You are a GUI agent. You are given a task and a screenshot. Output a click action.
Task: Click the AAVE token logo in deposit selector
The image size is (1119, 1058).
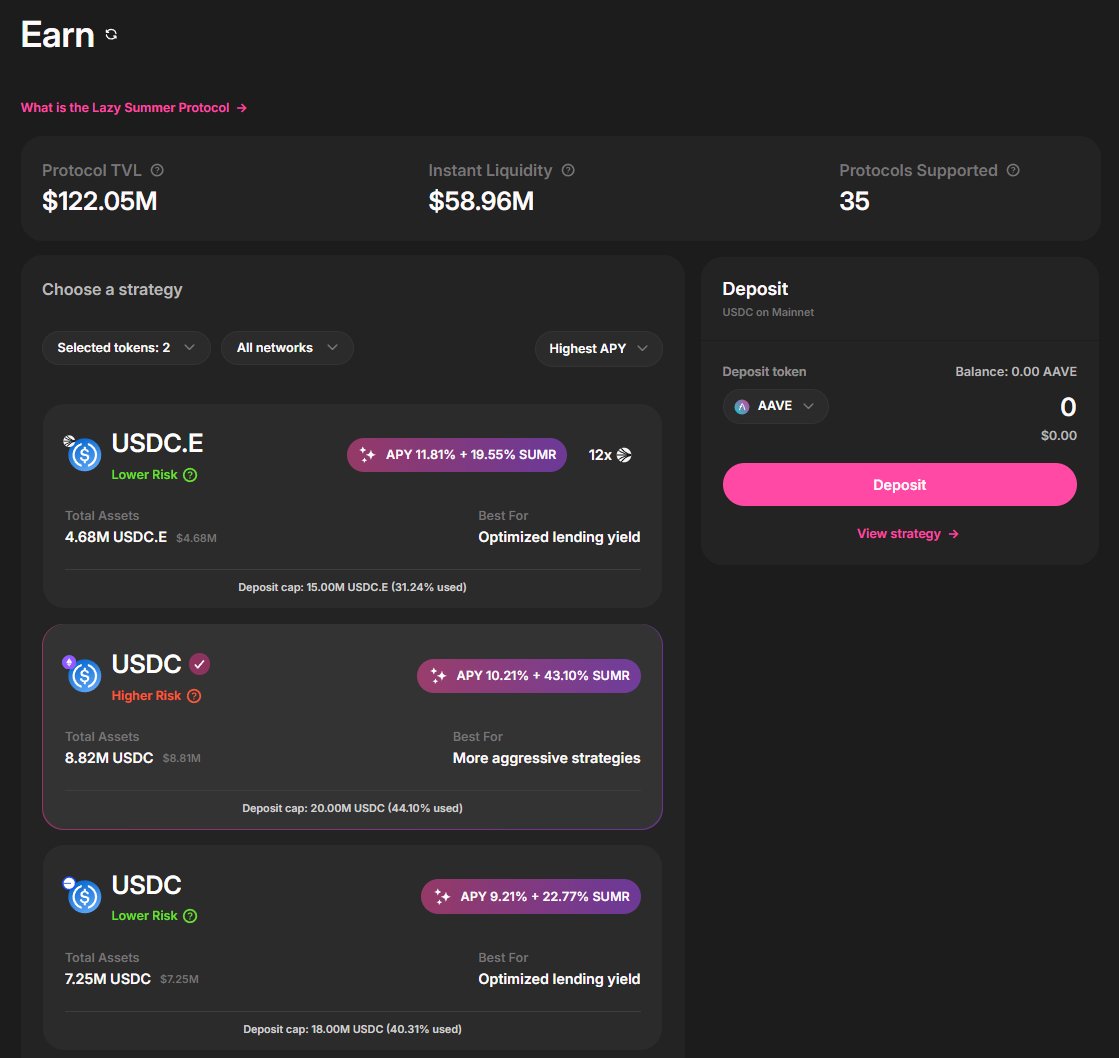[742, 407]
